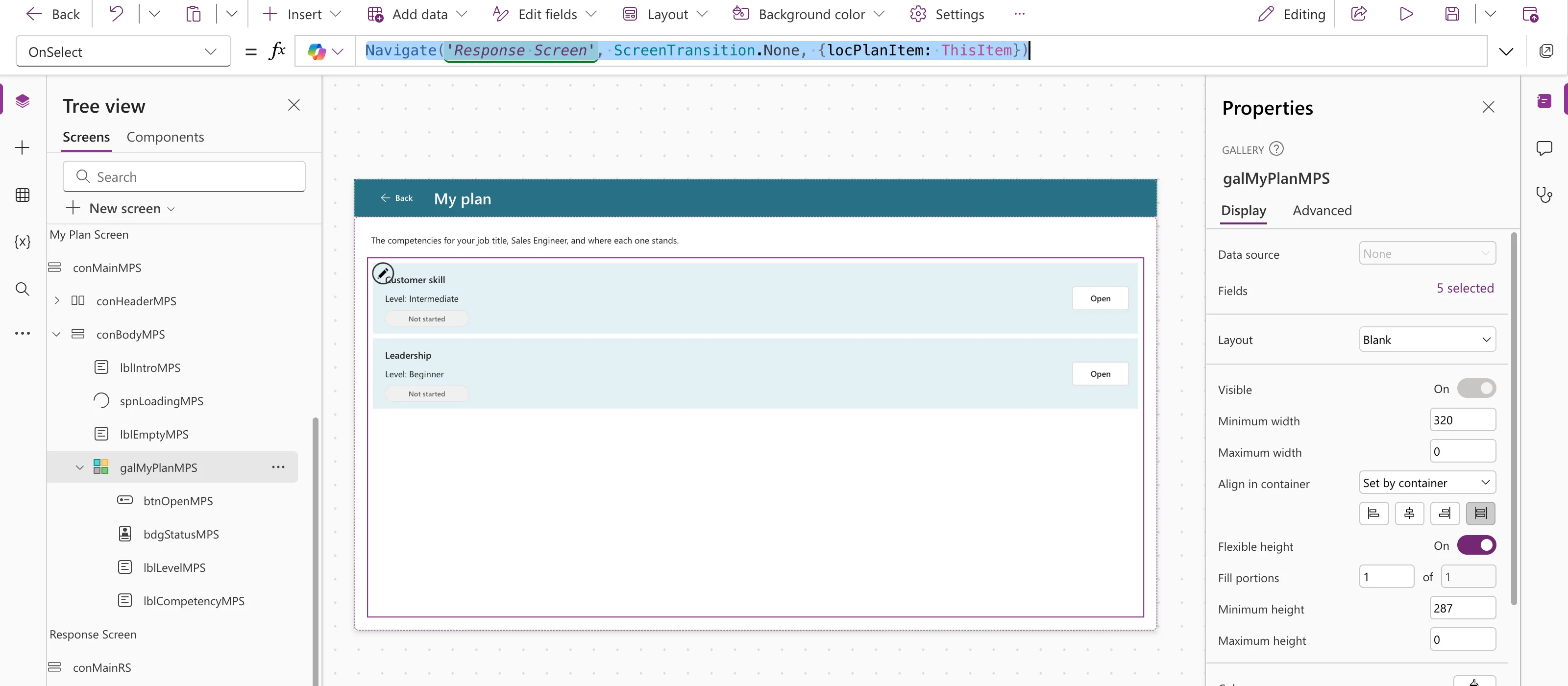Open the App checker stethoscope icon
The image size is (1568, 686).
pyautogui.click(x=1544, y=195)
